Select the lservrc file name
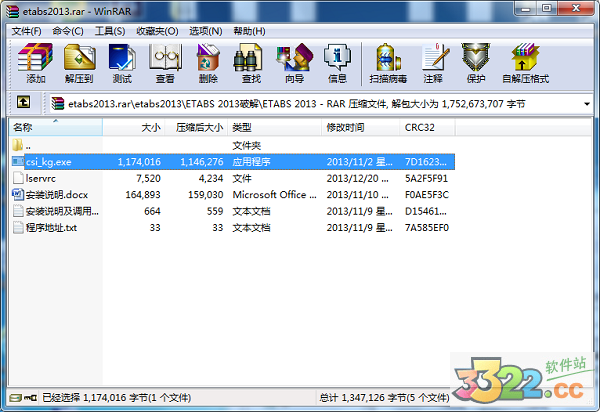Image resolution: width=600 pixels, height=412 pixels. pos(41,178)
